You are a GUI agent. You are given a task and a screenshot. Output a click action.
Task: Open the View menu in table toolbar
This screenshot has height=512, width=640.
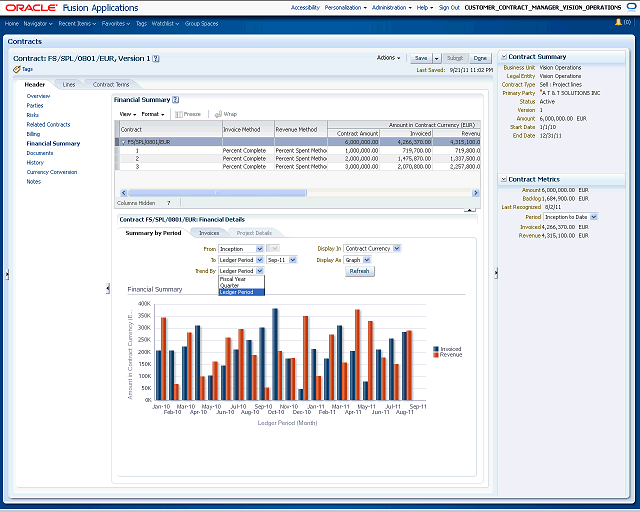click(127, 114)
